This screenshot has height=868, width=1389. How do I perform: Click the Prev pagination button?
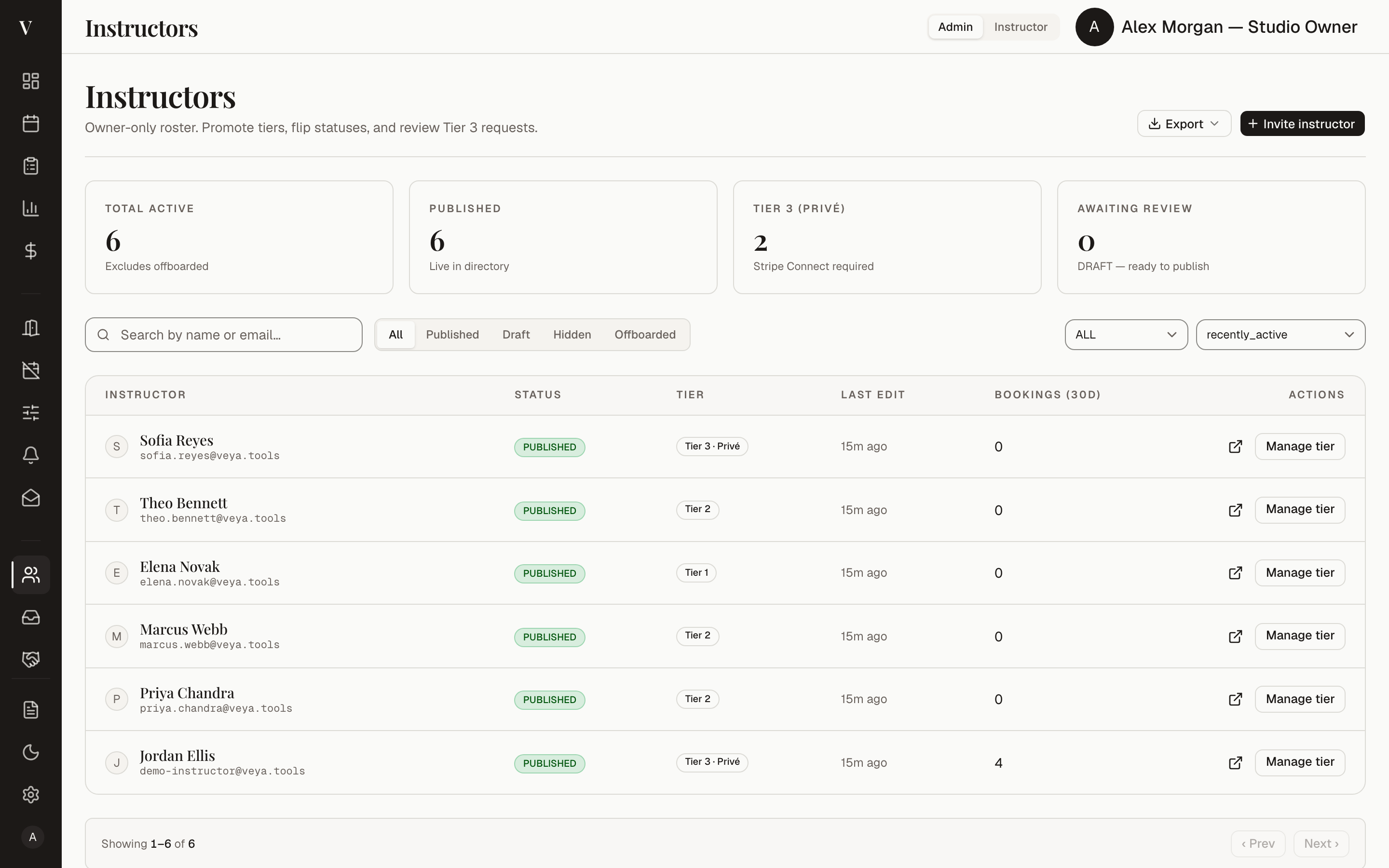1257,843
